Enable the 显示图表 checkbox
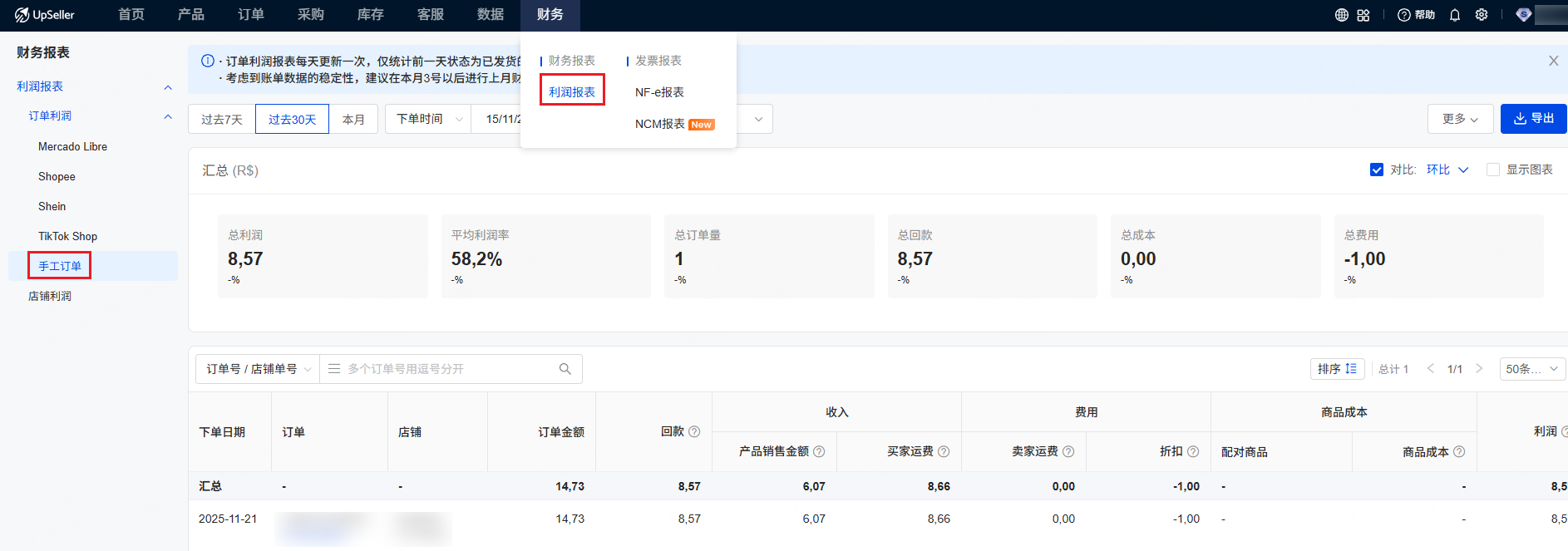Screen dimensions: 1568x551 [x=1493, y=170]
